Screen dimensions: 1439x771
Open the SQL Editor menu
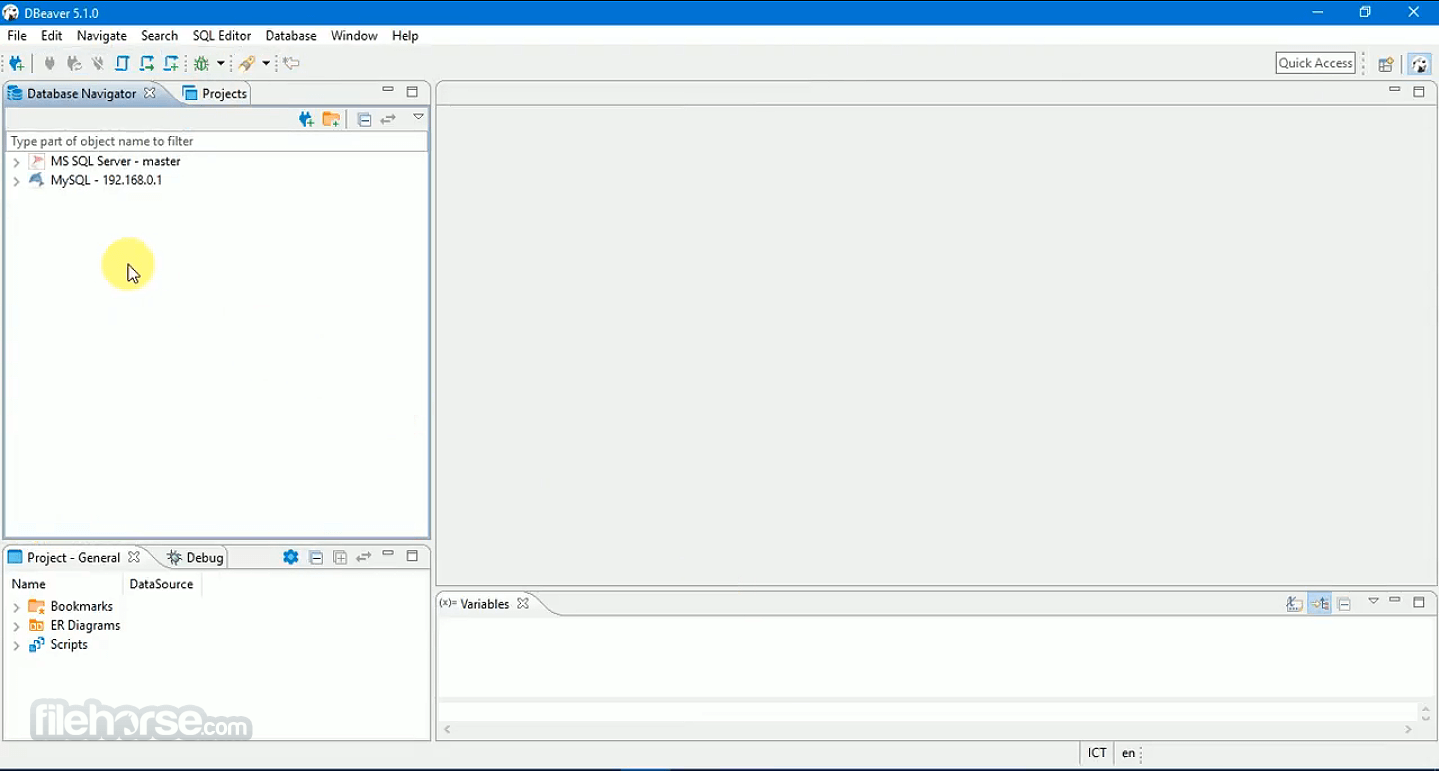(x=222, y=35)
